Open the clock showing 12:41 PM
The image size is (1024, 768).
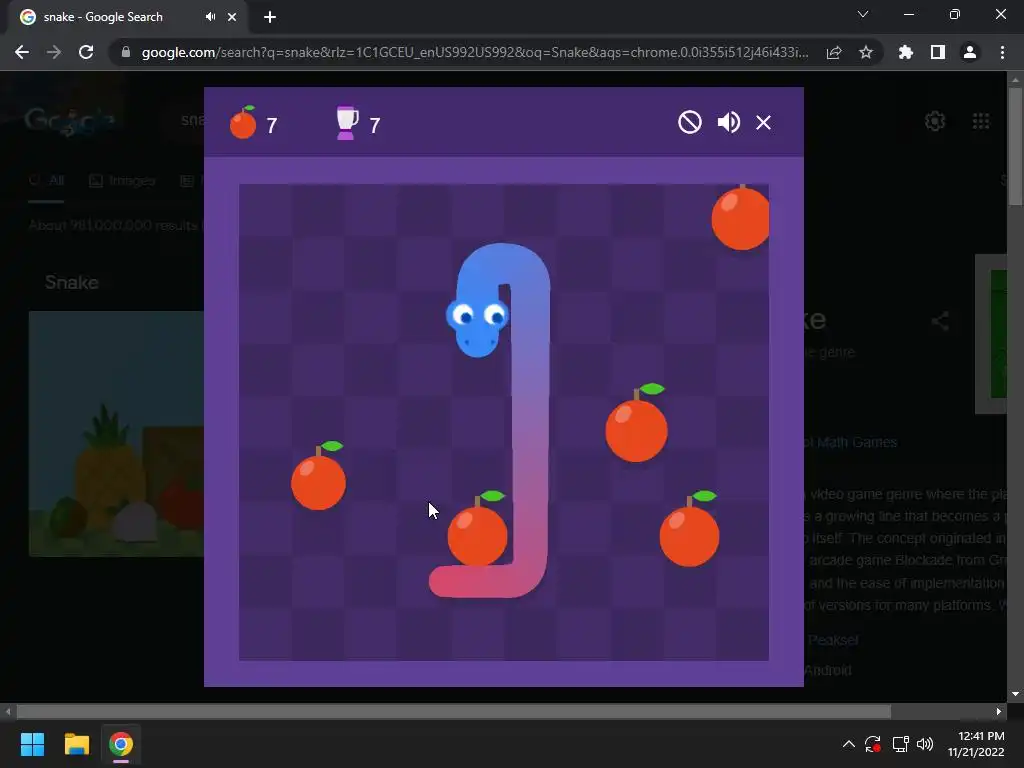click(976, 744)
